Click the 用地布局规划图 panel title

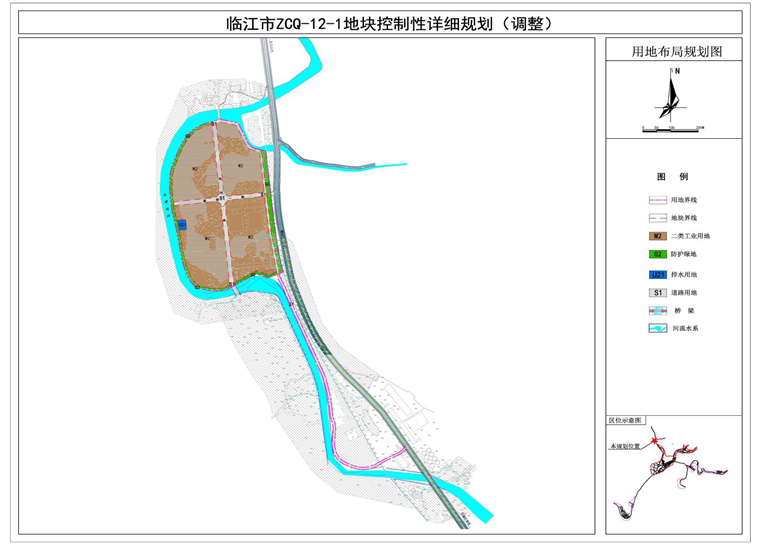tap(673, 48)
